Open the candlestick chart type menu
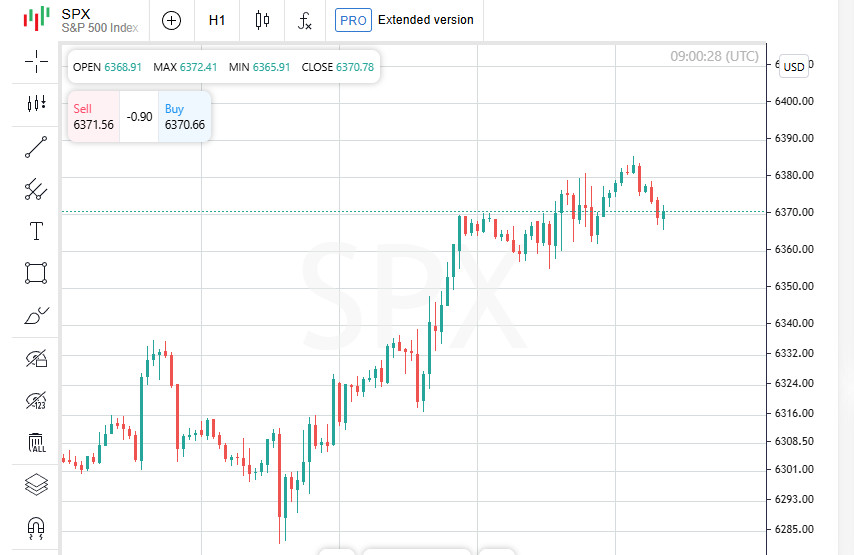Viewport: 854px width, 555px height. (262, 21)
